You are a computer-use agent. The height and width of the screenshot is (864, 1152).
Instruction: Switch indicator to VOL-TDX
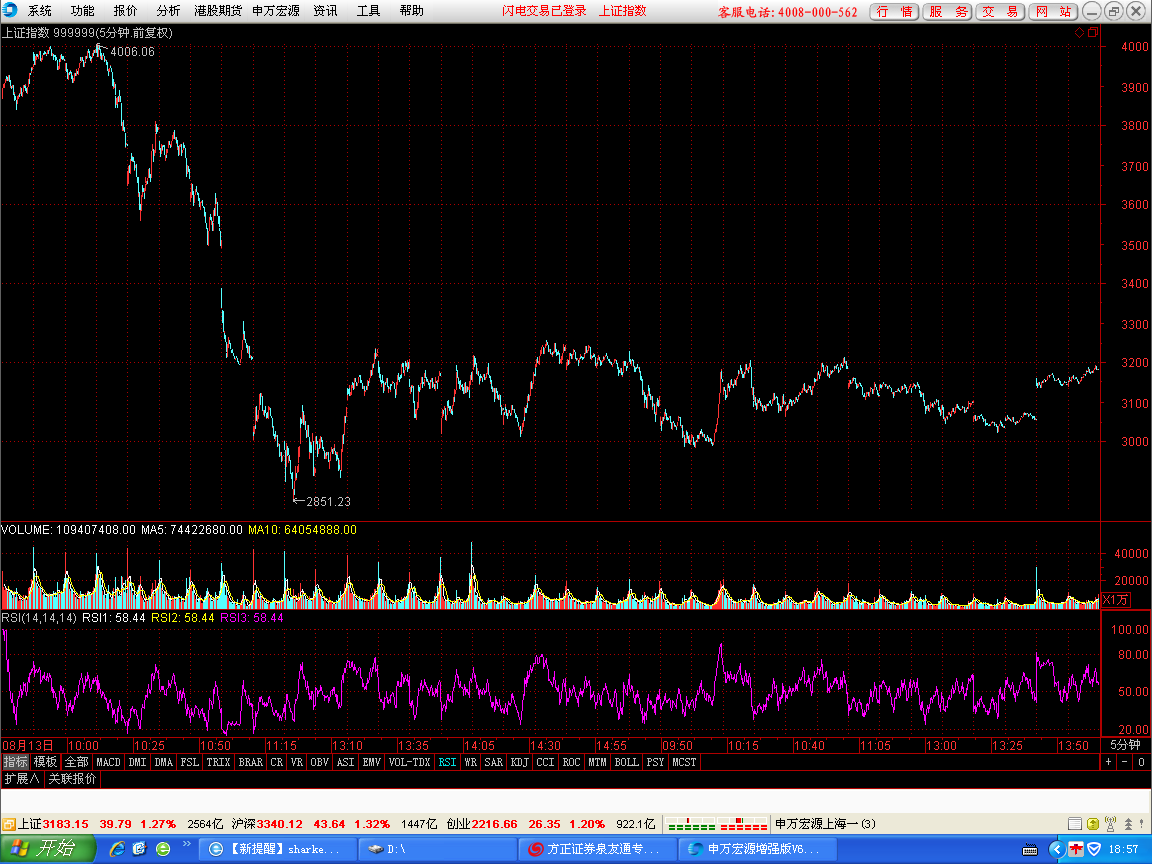pos(409,762)
